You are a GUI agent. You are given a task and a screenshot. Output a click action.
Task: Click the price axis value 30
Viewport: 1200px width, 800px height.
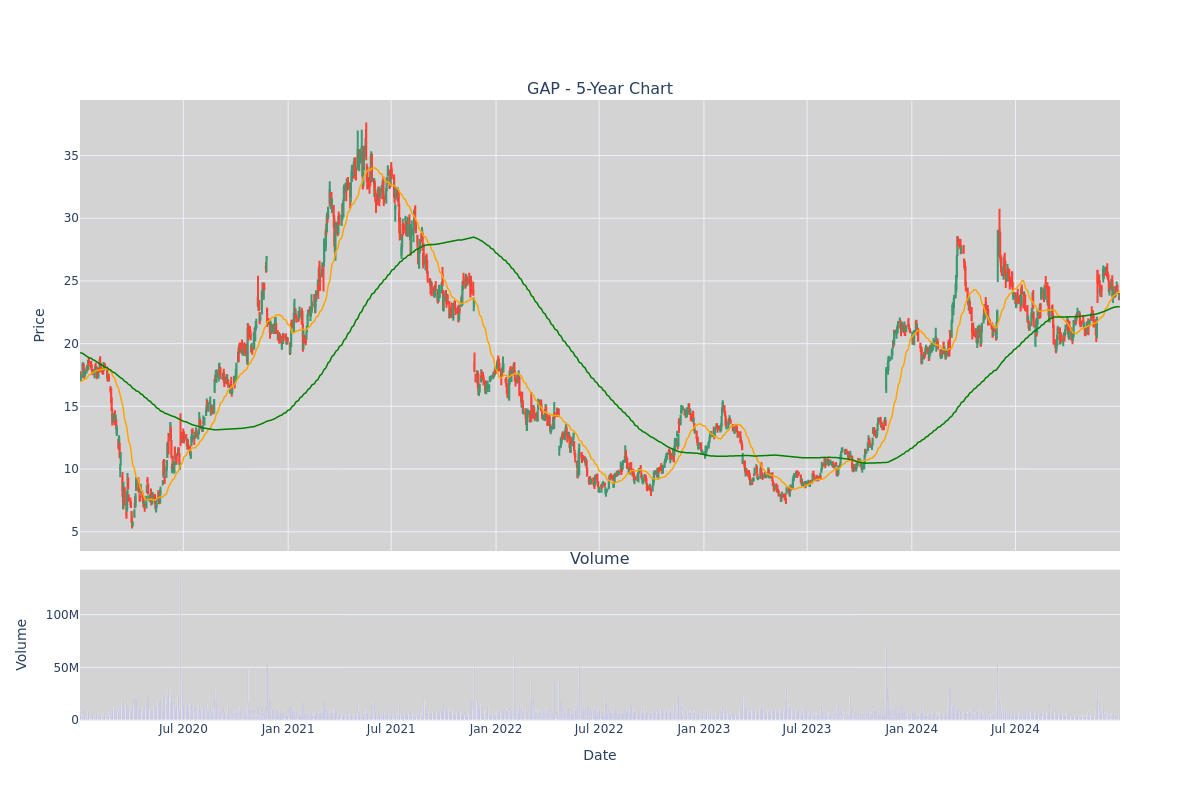tap(71, 218)
